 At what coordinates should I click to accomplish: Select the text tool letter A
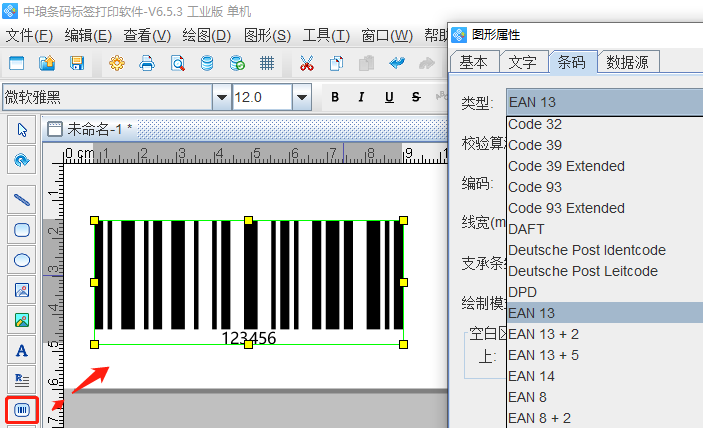pos(22,350)
